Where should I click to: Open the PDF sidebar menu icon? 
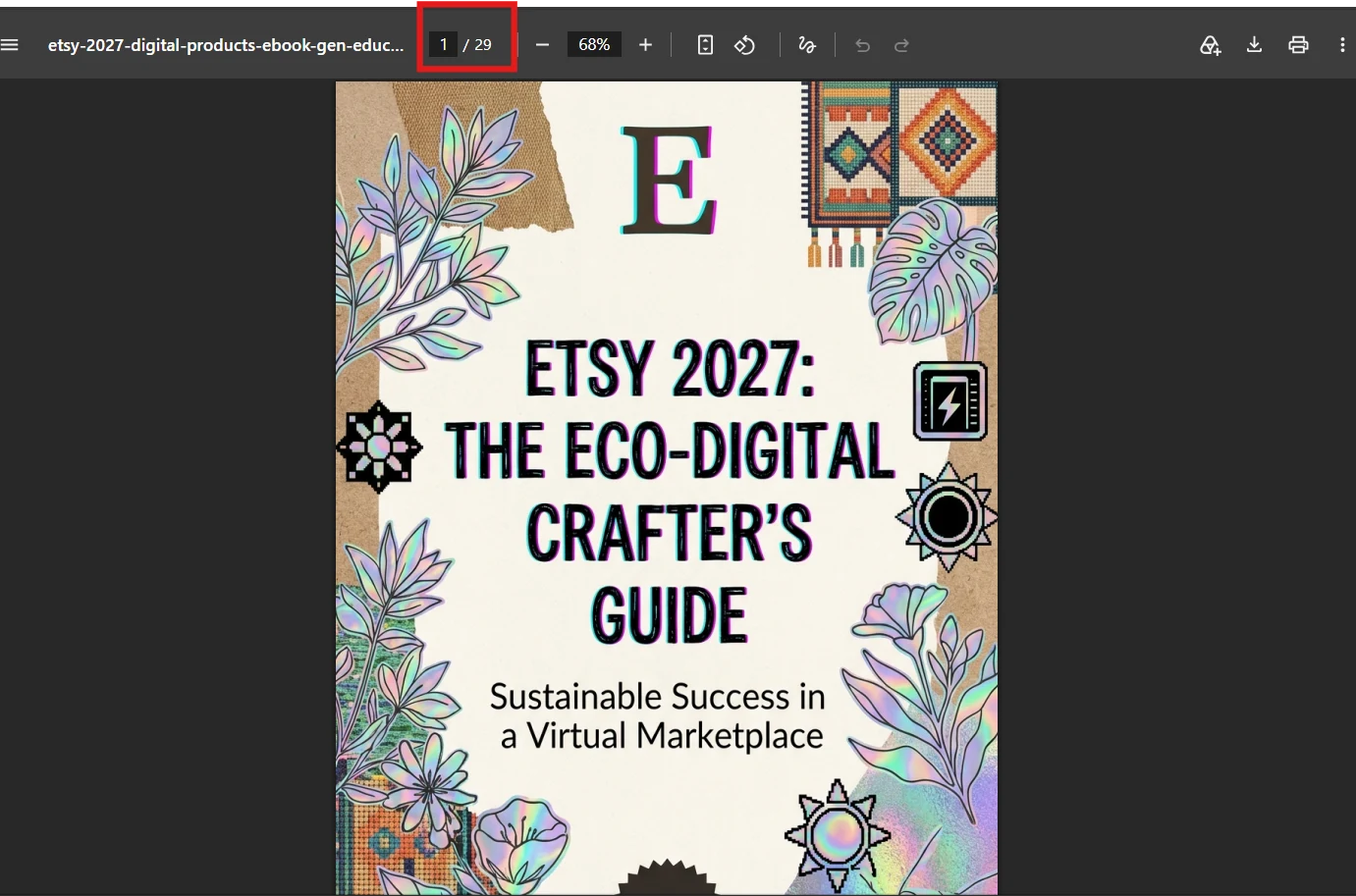click(10, 45)
